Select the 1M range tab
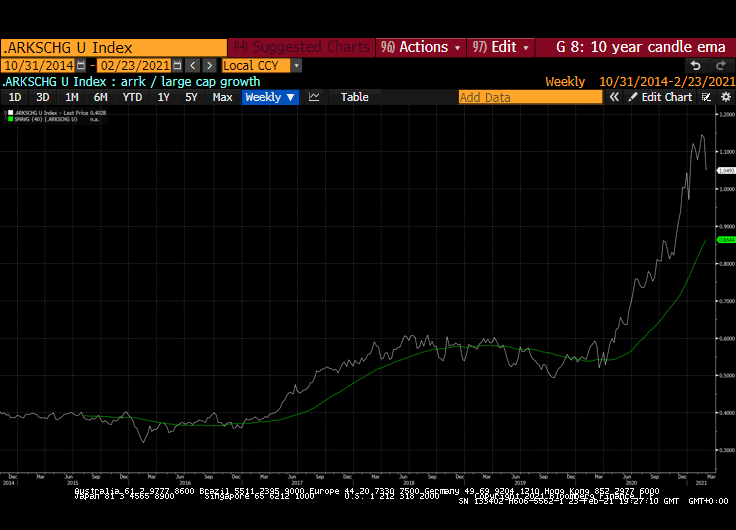The image size is (736, 530). pos(71,97)
